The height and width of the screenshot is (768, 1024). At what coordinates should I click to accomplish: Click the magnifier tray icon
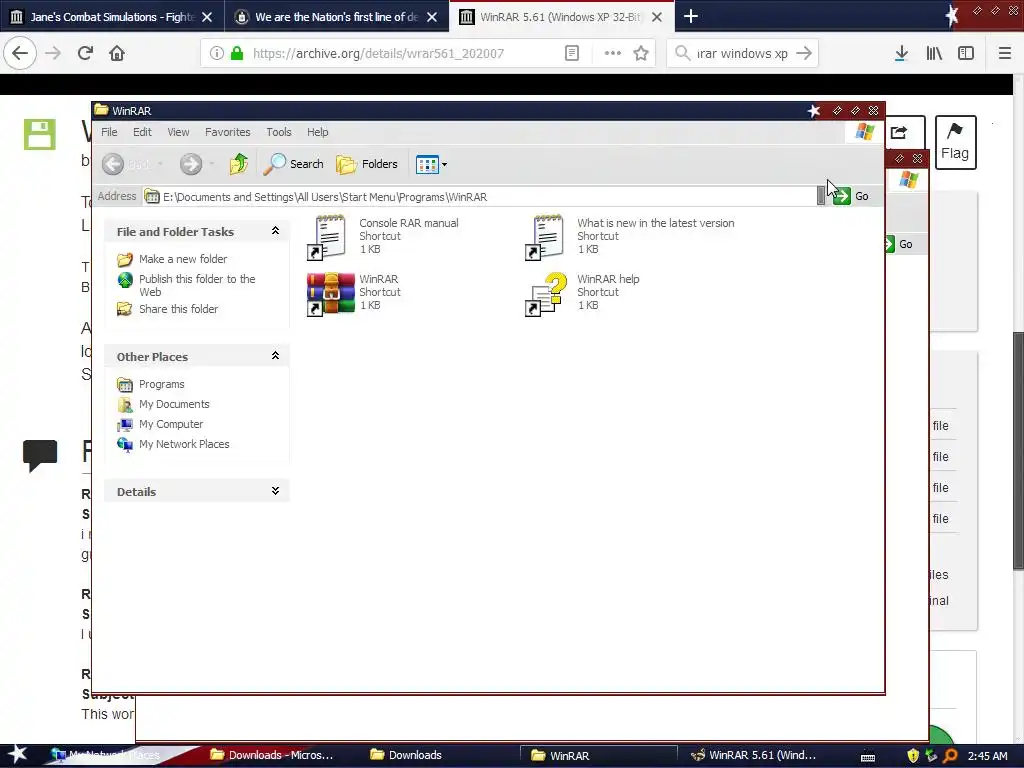950,756
